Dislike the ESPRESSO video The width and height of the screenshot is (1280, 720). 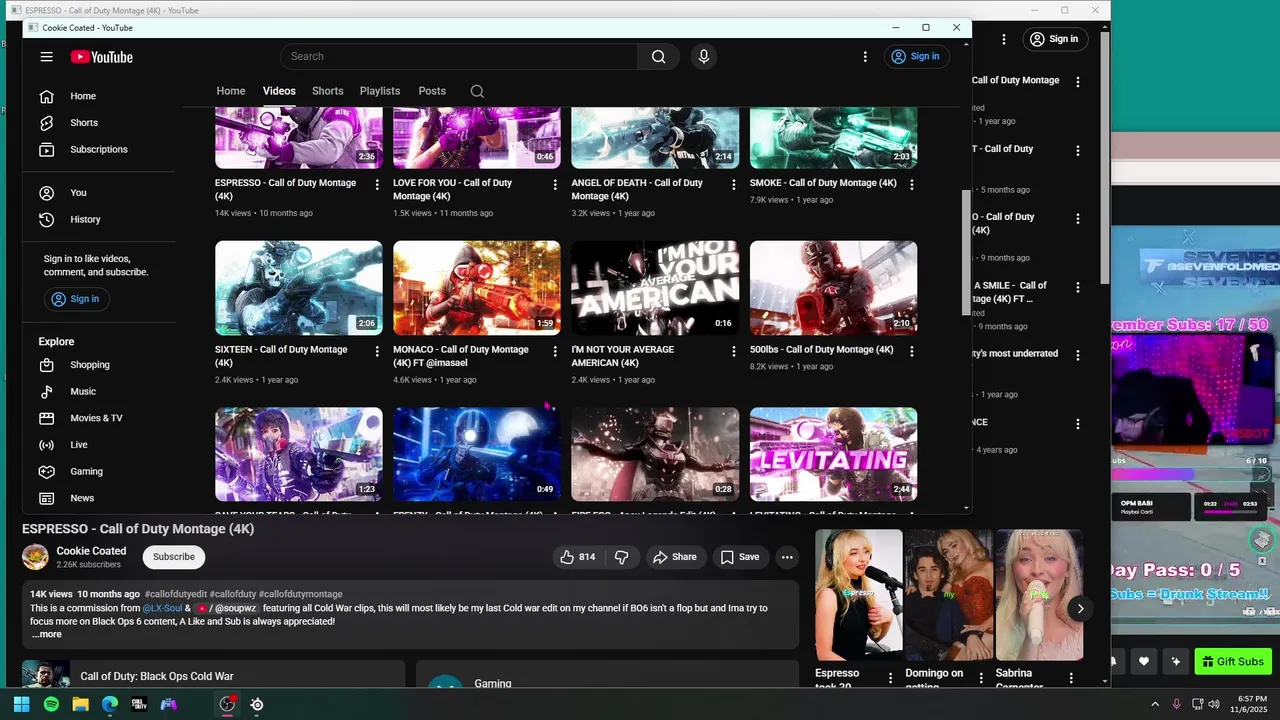(x=621, y=557)
